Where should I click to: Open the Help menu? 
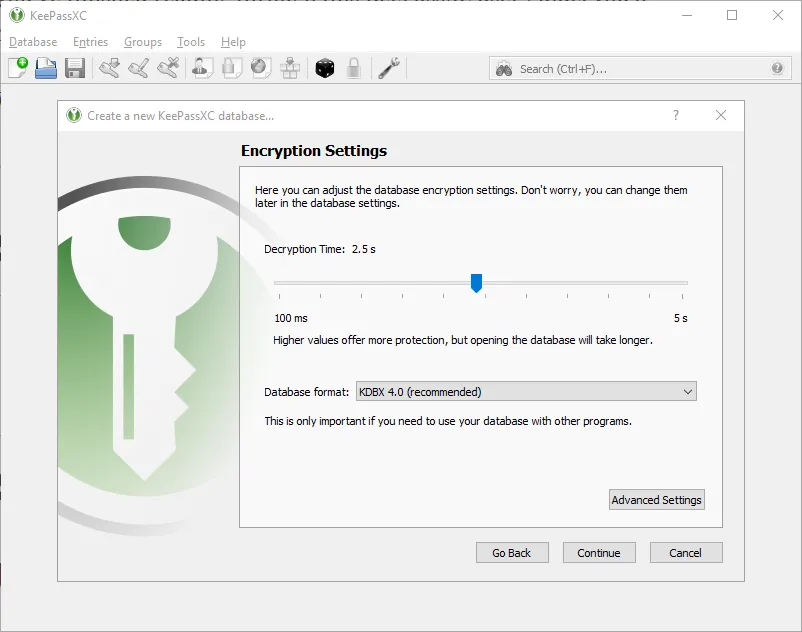point(233,42)
